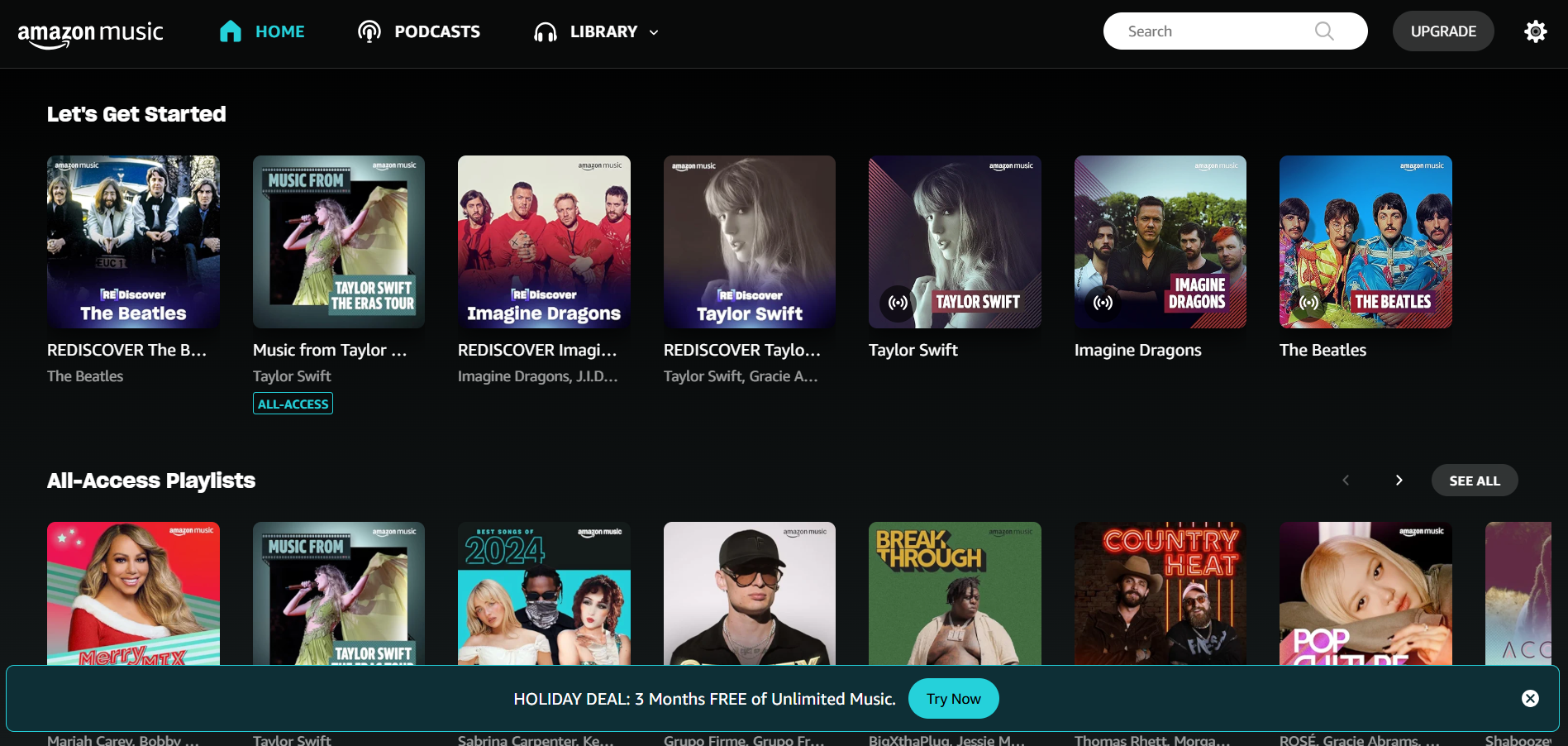1568x746 pixels.
Task: Open the Grupo Firme playlist cover
Action: pos(750,593)
